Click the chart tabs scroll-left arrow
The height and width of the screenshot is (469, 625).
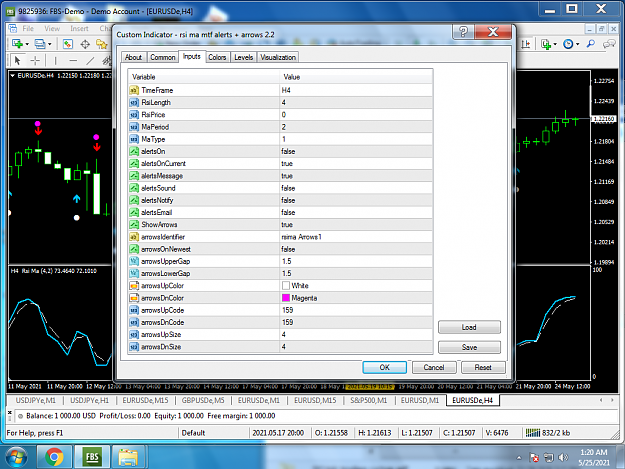coord(601,400)
